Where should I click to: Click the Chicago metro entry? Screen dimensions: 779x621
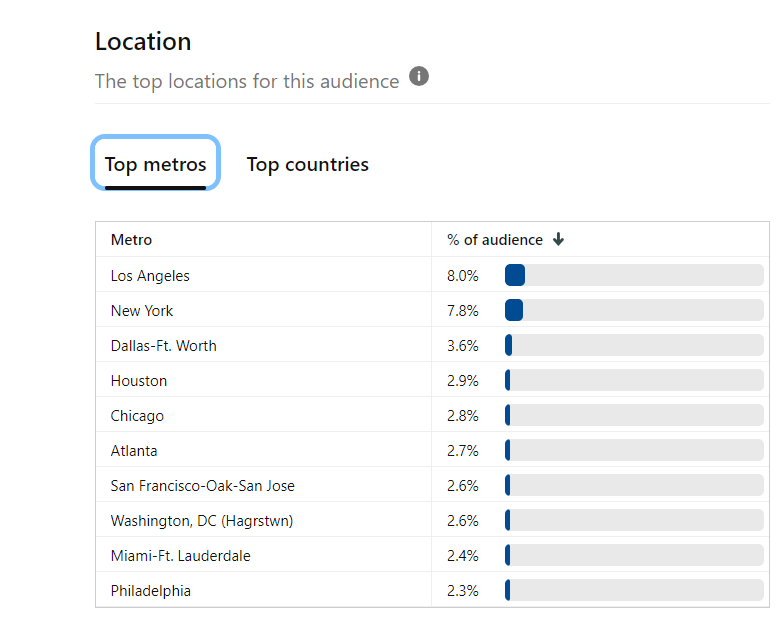[x=137, y=416]
